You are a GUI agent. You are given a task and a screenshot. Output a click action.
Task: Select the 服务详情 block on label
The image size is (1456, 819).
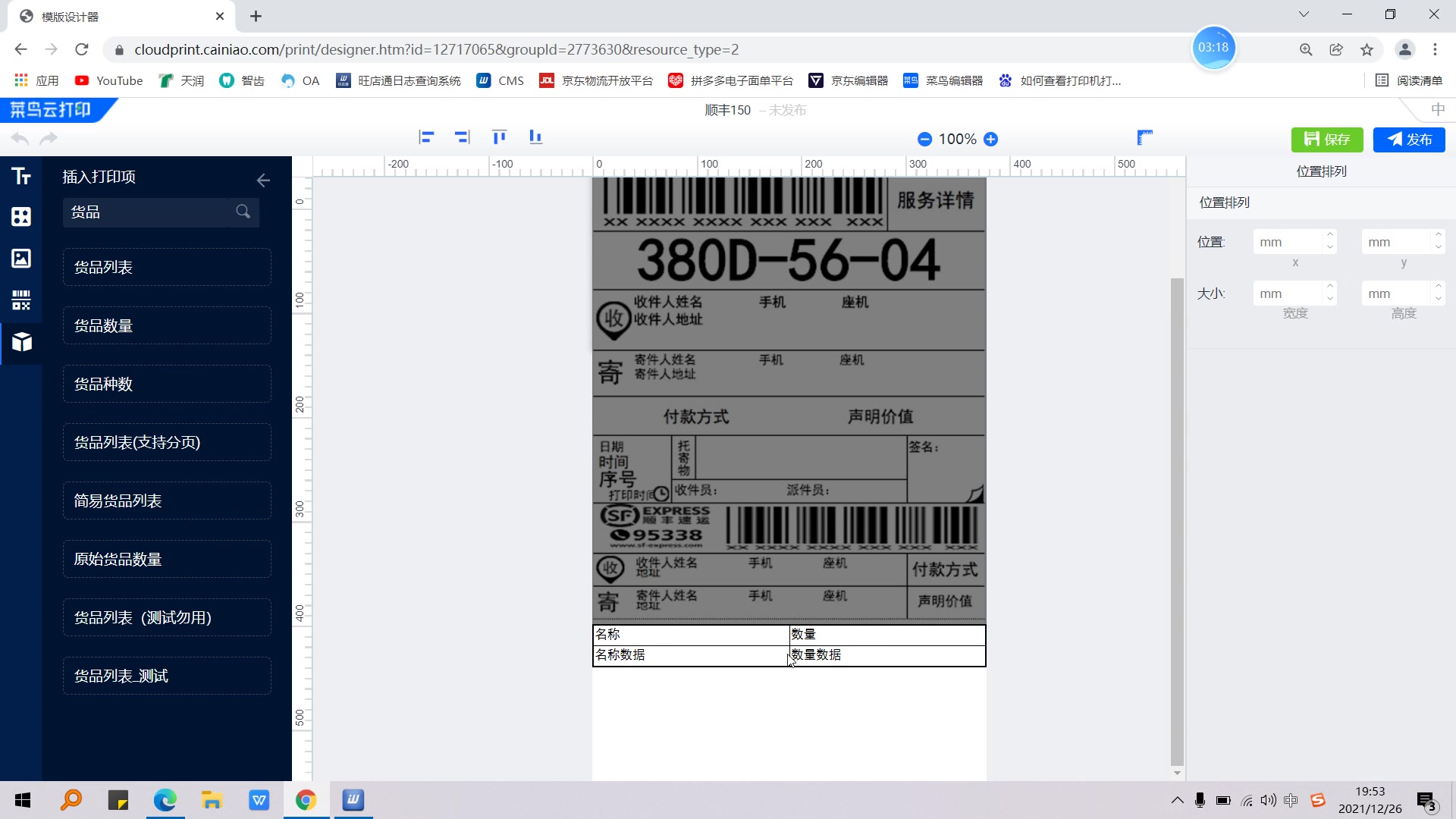pyautogui.click(x=936, y=201)
